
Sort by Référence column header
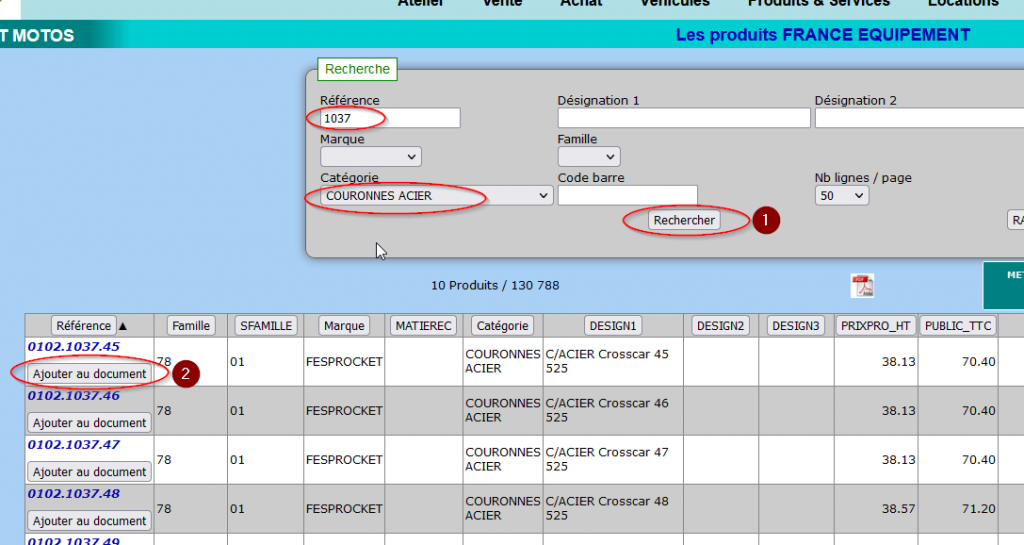(x=84, y=326)
